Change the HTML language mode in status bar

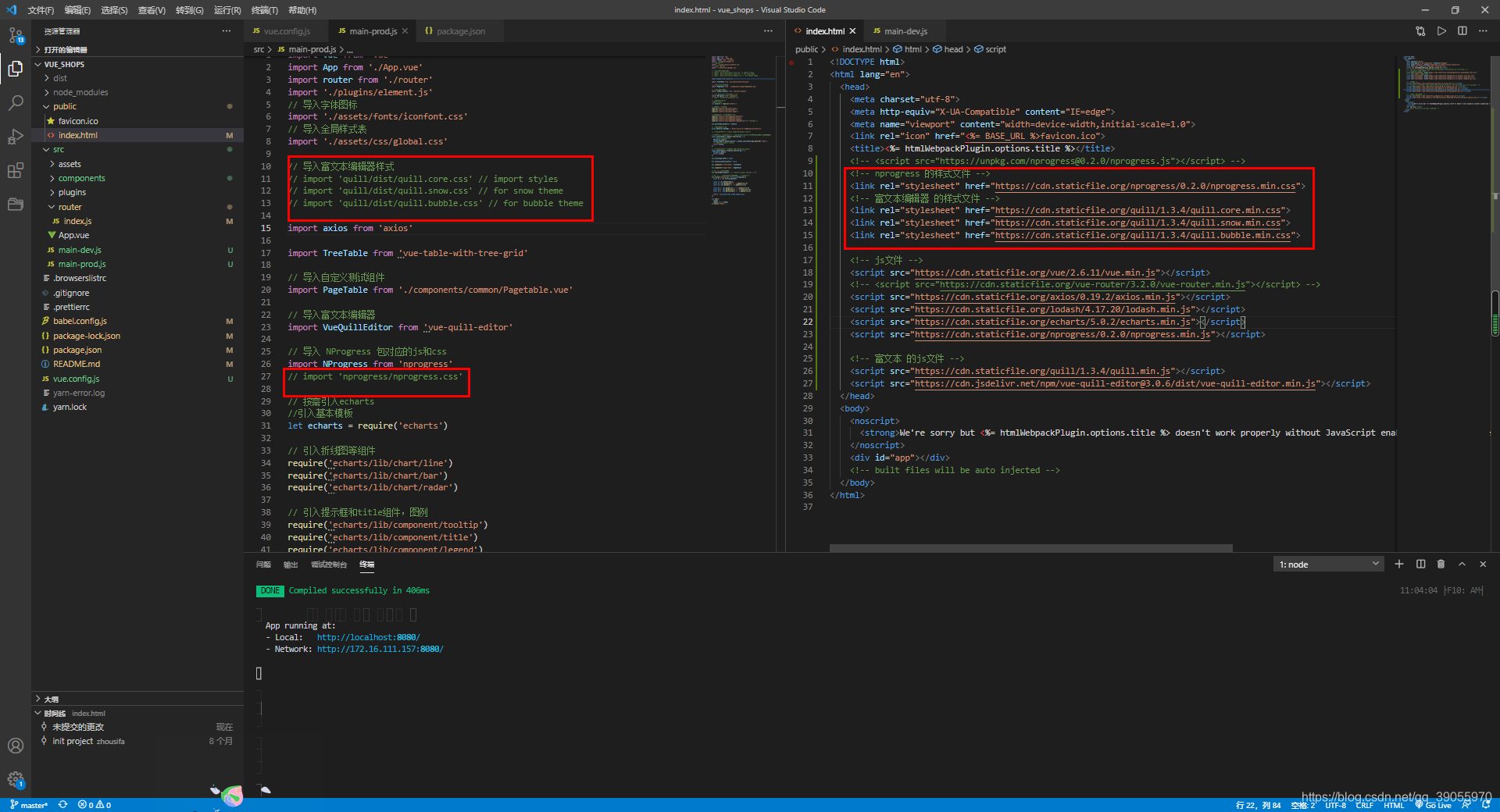click(x=1394, y=805)
